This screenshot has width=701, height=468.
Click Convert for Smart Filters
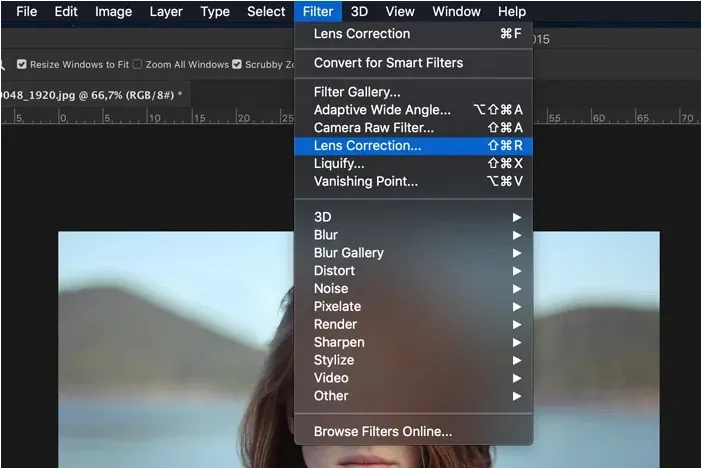[x=388, y=62]
